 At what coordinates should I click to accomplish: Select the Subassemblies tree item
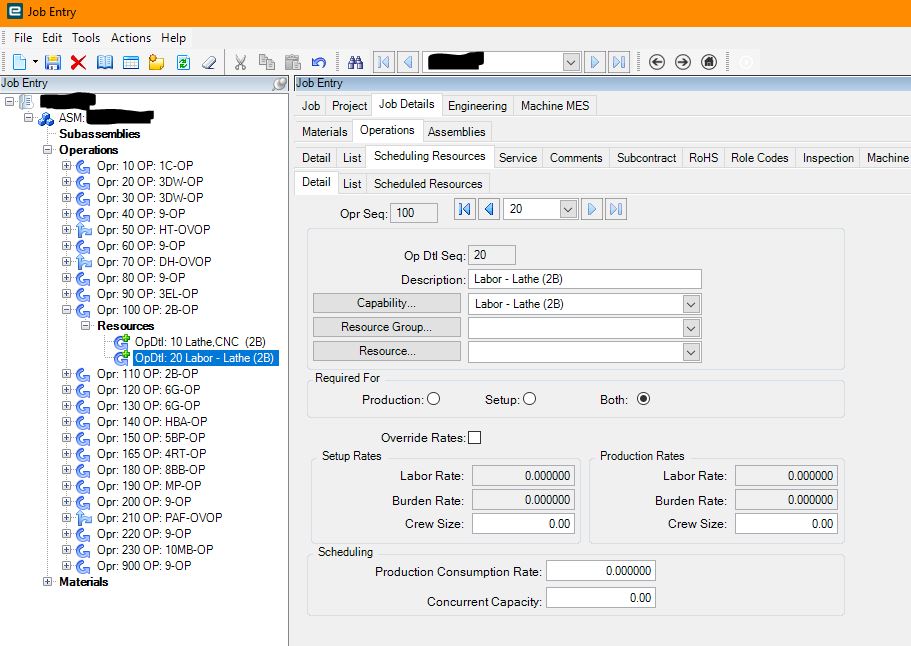tap(99, 134)
